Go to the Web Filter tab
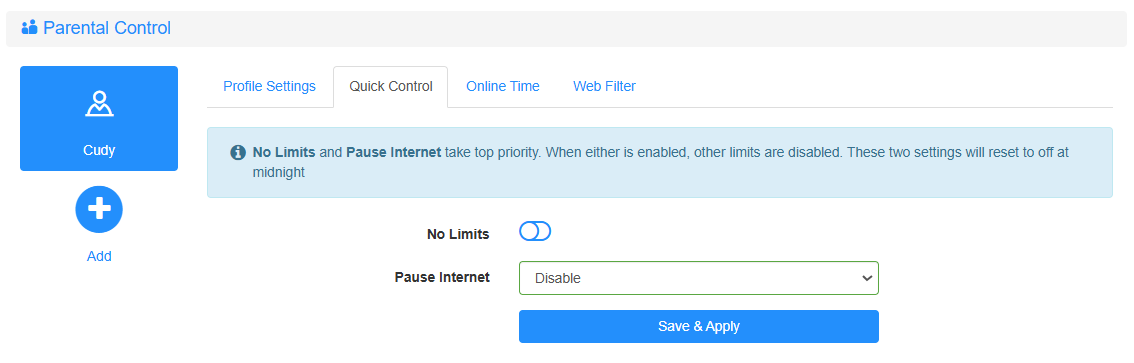 pos(605,86)
